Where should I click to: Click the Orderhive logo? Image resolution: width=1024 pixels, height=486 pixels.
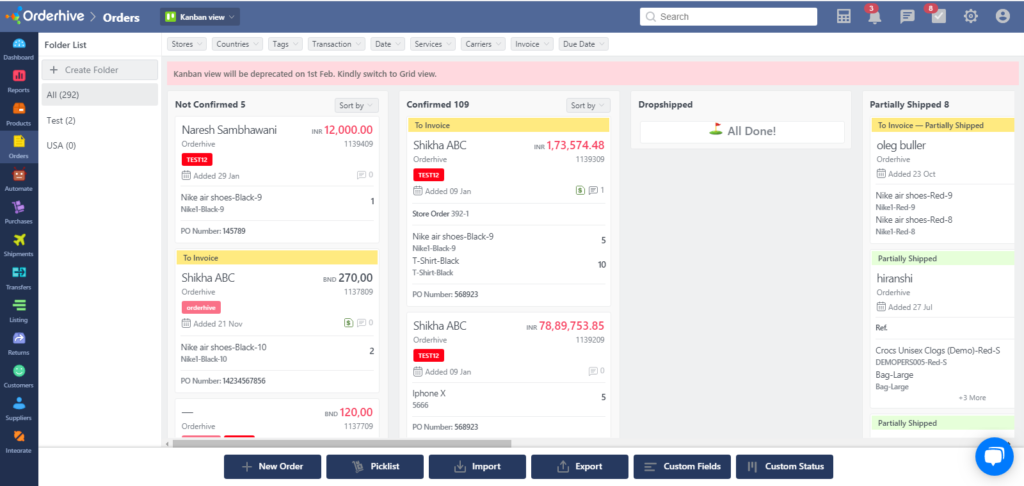tap(44, 16)
